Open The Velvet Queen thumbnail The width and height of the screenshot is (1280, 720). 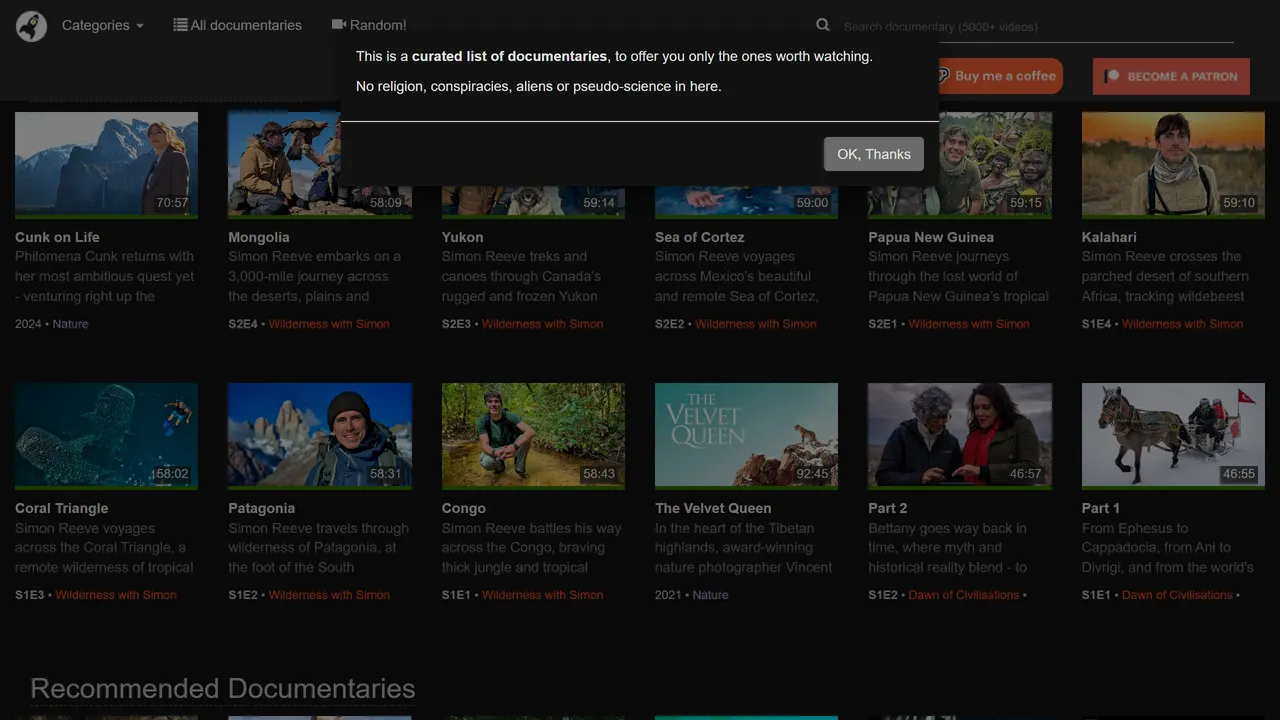[746, 436]
